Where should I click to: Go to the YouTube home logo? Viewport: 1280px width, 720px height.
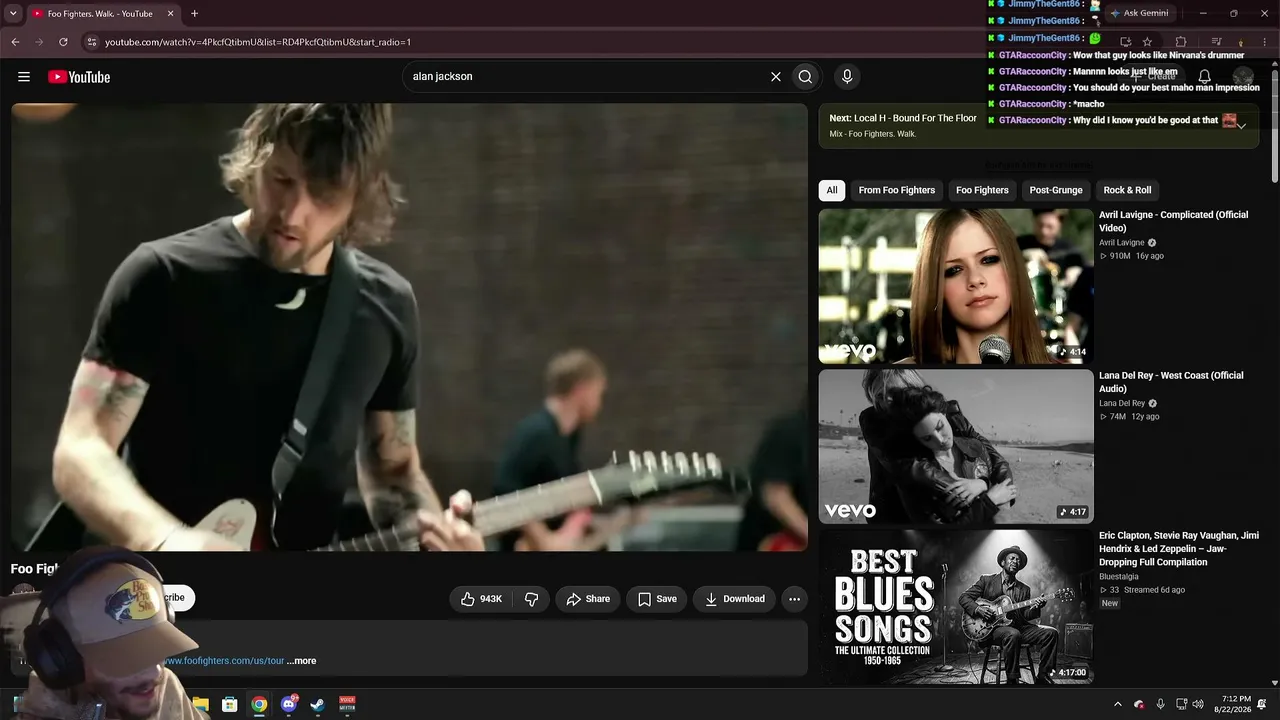coord(79,77)
